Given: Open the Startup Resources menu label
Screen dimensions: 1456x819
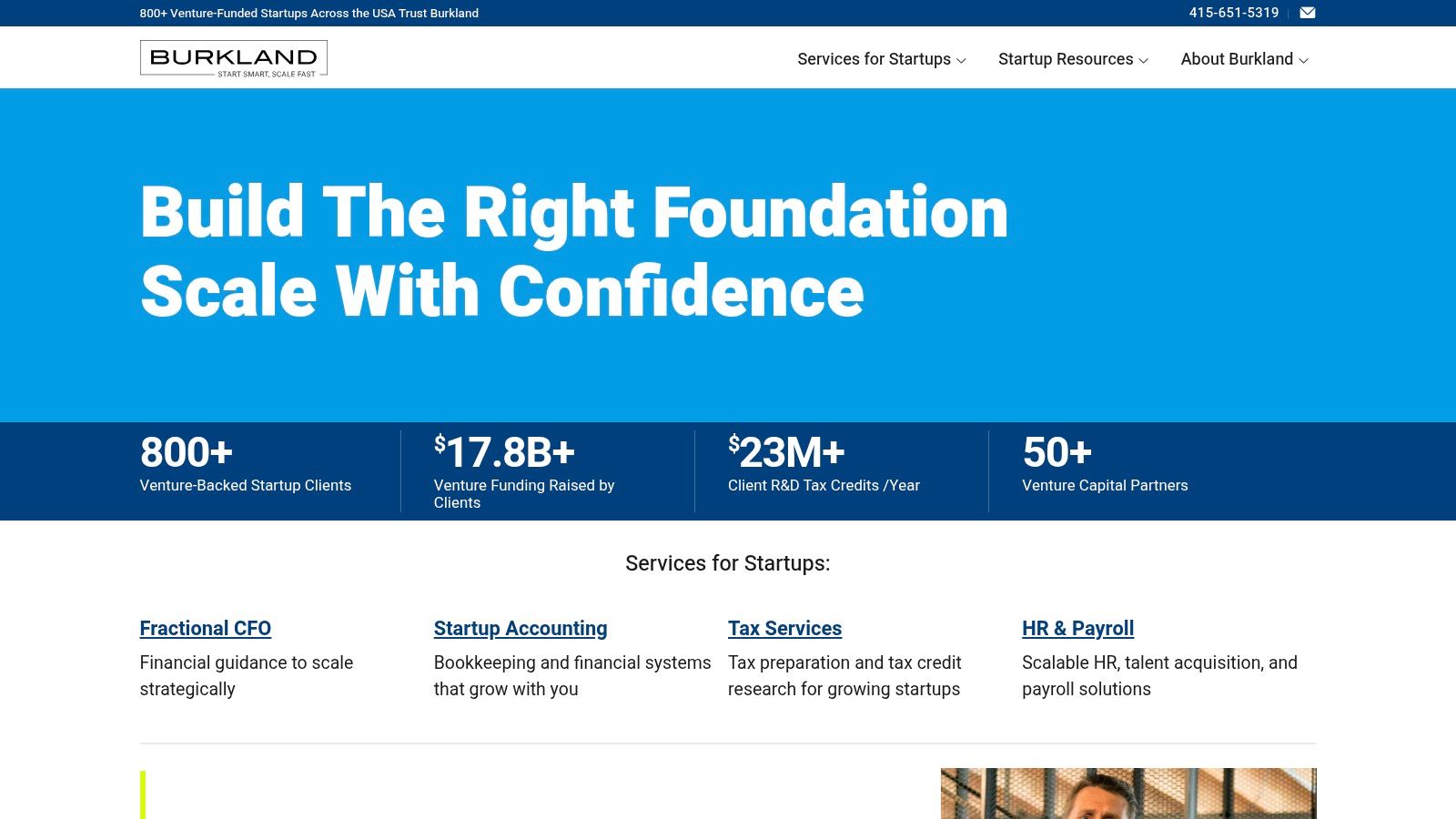Looking at the screenshot, I should click(1065, 59).
